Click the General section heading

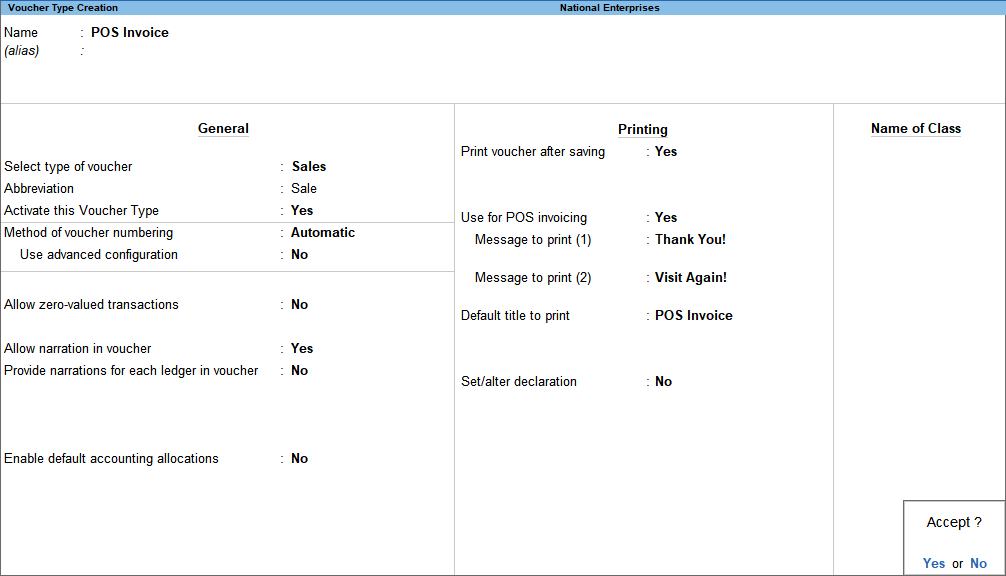(x=223, y=128)
